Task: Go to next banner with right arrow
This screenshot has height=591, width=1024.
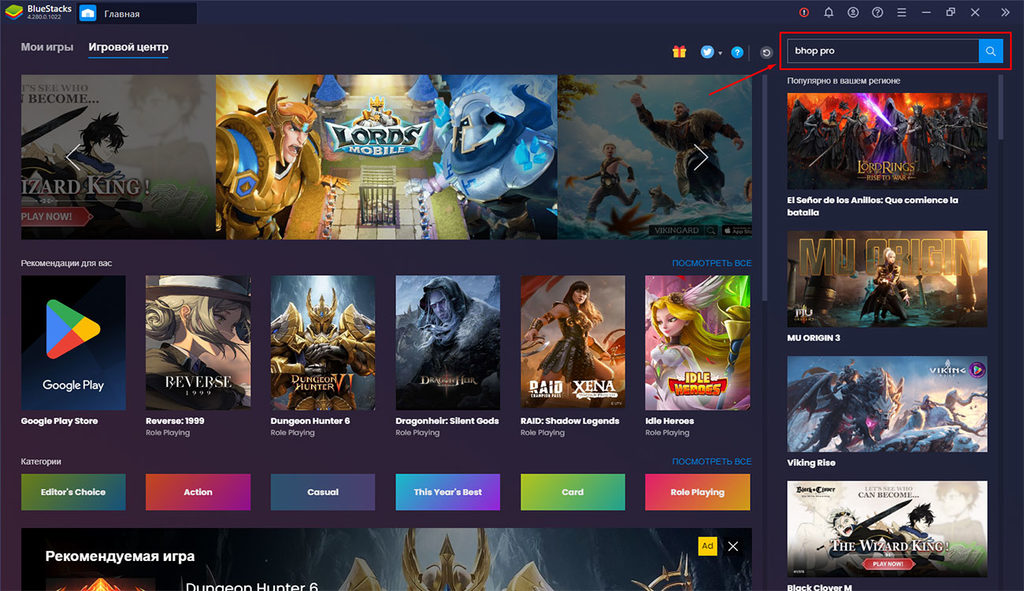Action: (x=701, y=157)
